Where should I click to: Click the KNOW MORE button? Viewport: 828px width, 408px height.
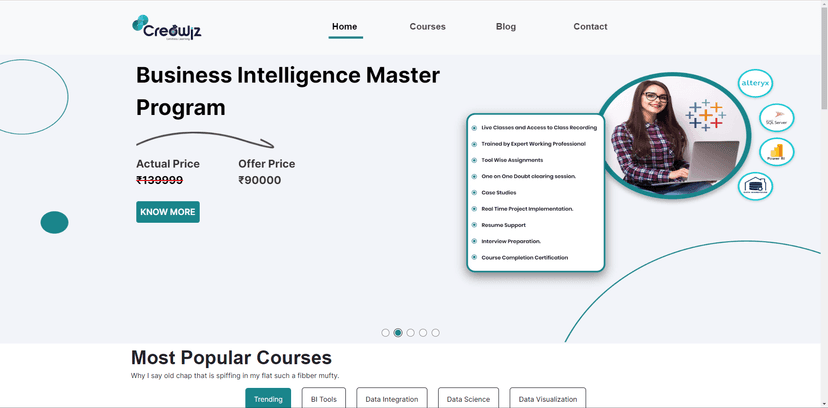coord(168,212)
